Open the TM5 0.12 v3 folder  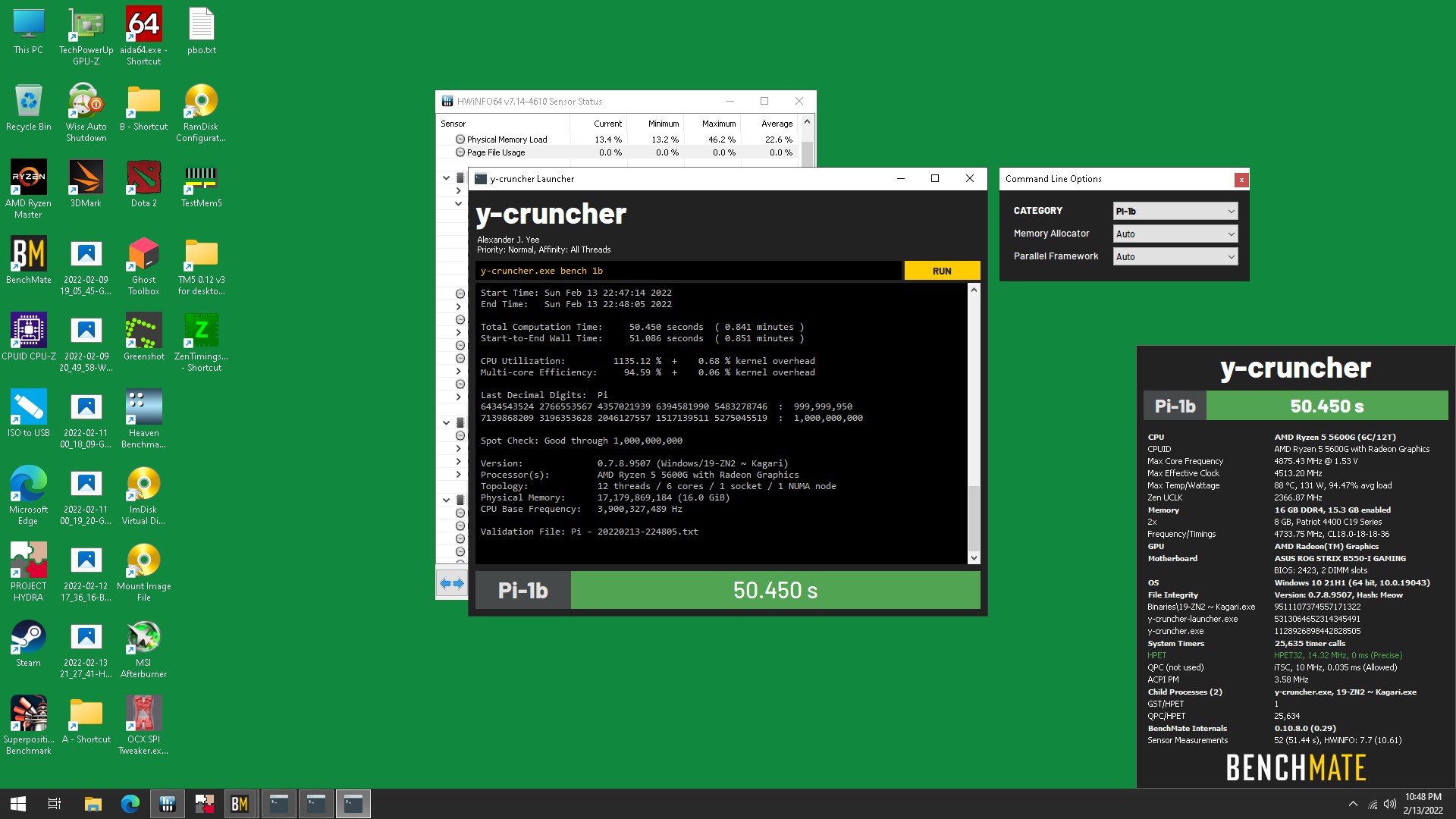[x=201, y=266]
